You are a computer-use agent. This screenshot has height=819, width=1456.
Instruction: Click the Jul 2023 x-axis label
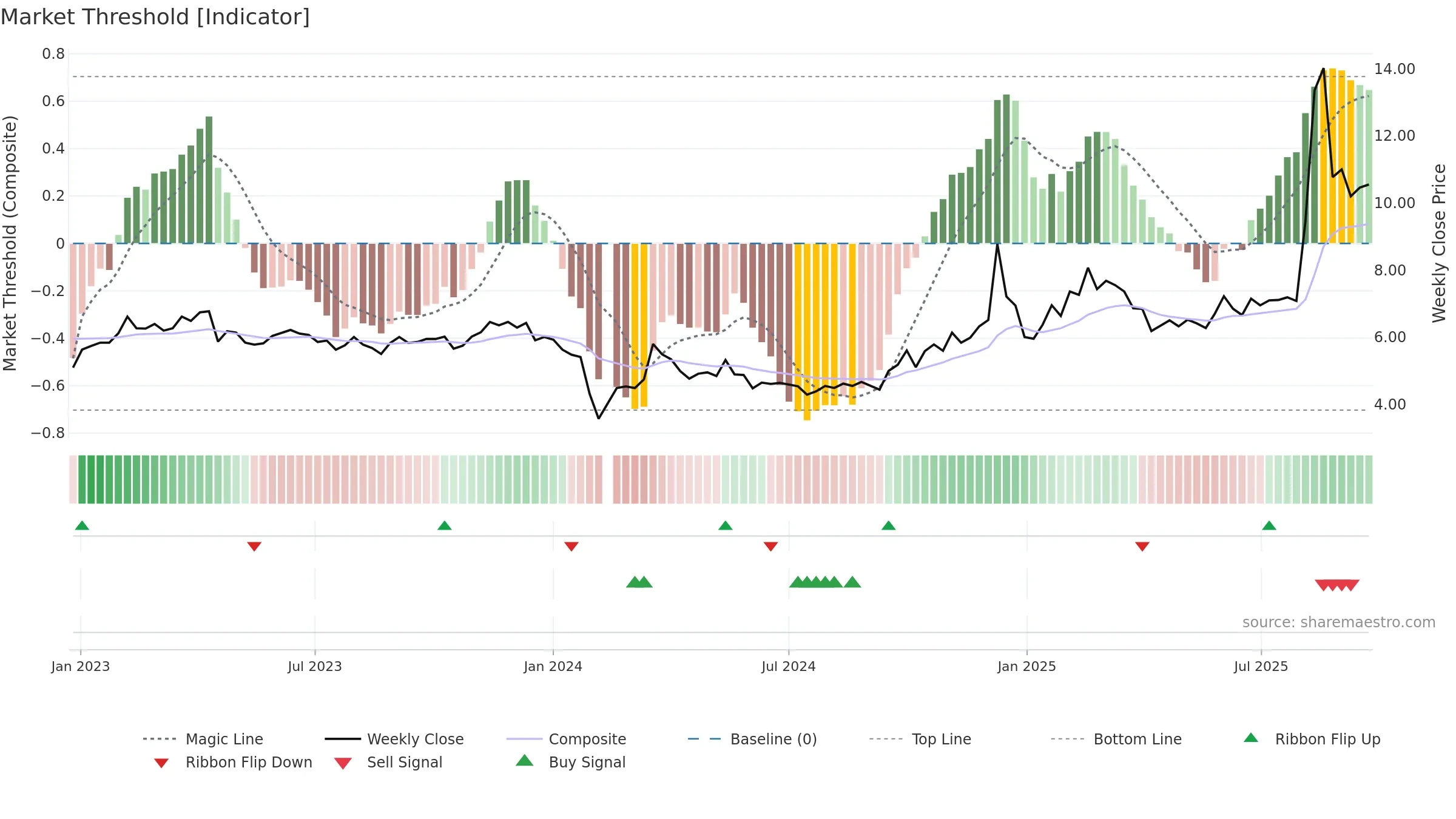coord(315,667)
